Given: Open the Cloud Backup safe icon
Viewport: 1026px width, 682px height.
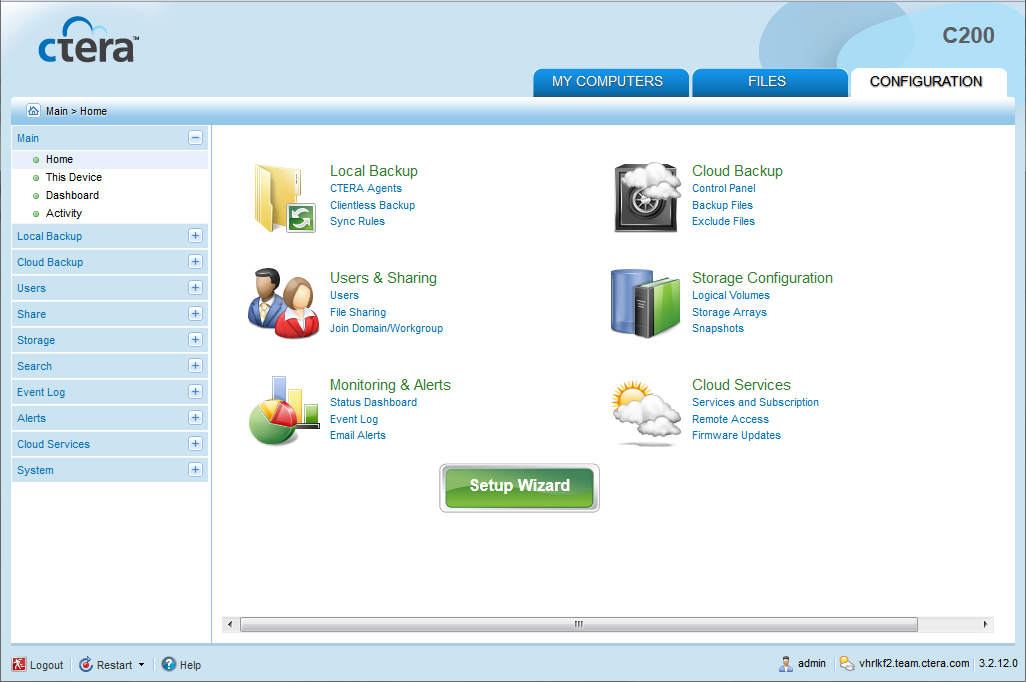Looking at the screenshot, I should (647, 197).
